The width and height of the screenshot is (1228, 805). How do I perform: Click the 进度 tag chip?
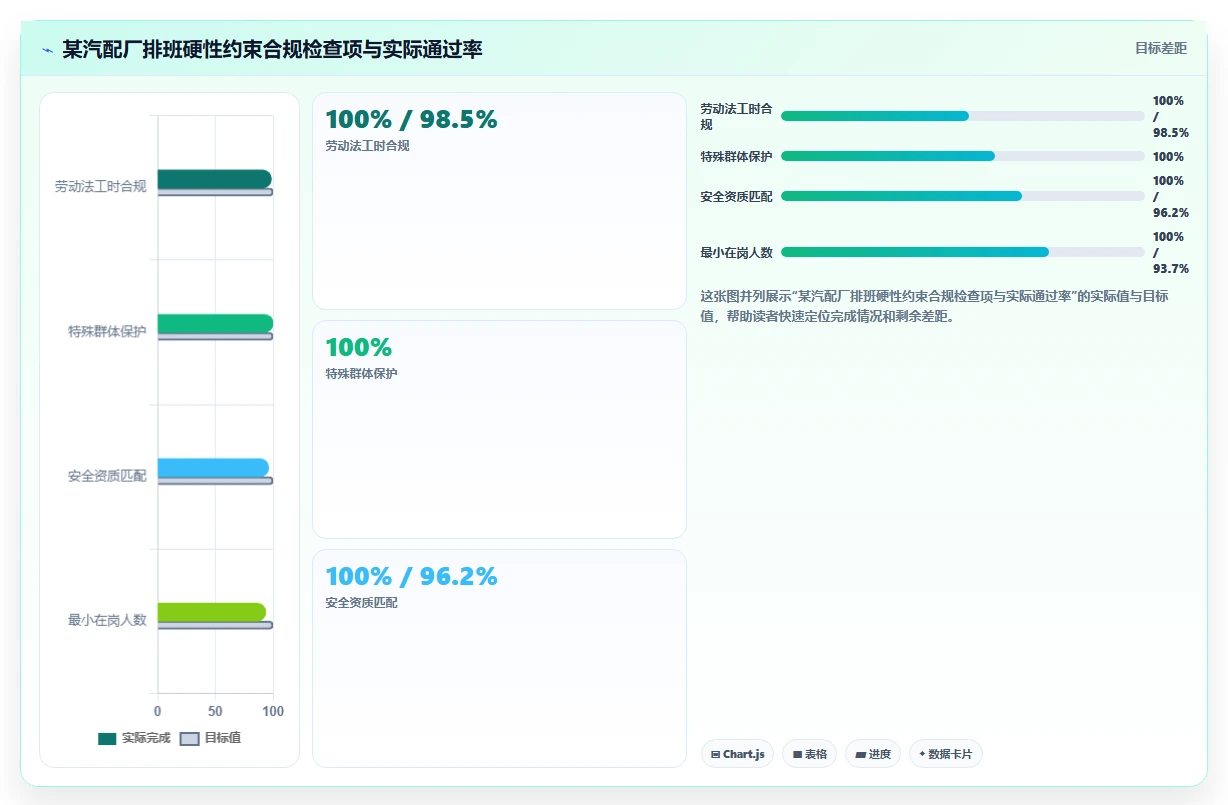873,754
